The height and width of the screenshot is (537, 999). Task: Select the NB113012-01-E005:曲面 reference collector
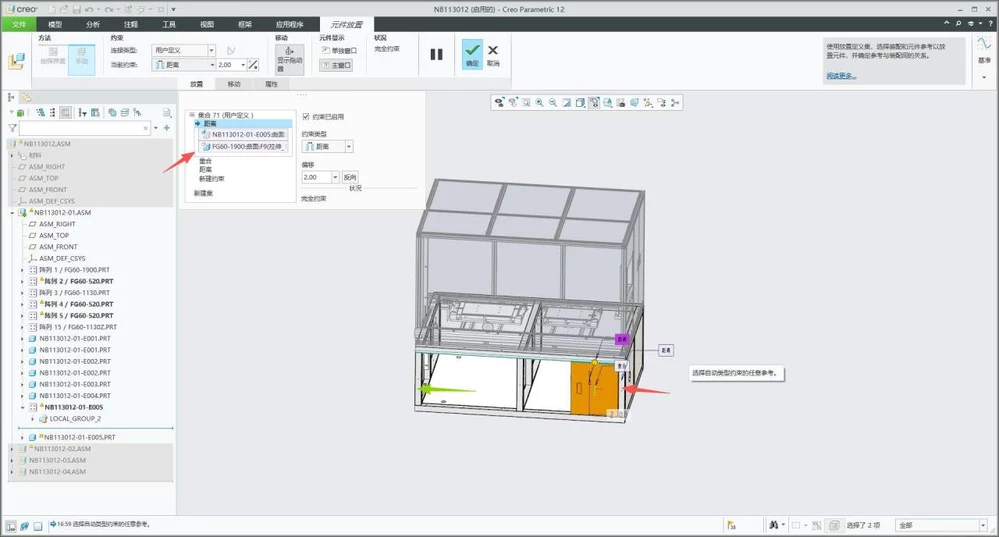(x=243, y=134)
